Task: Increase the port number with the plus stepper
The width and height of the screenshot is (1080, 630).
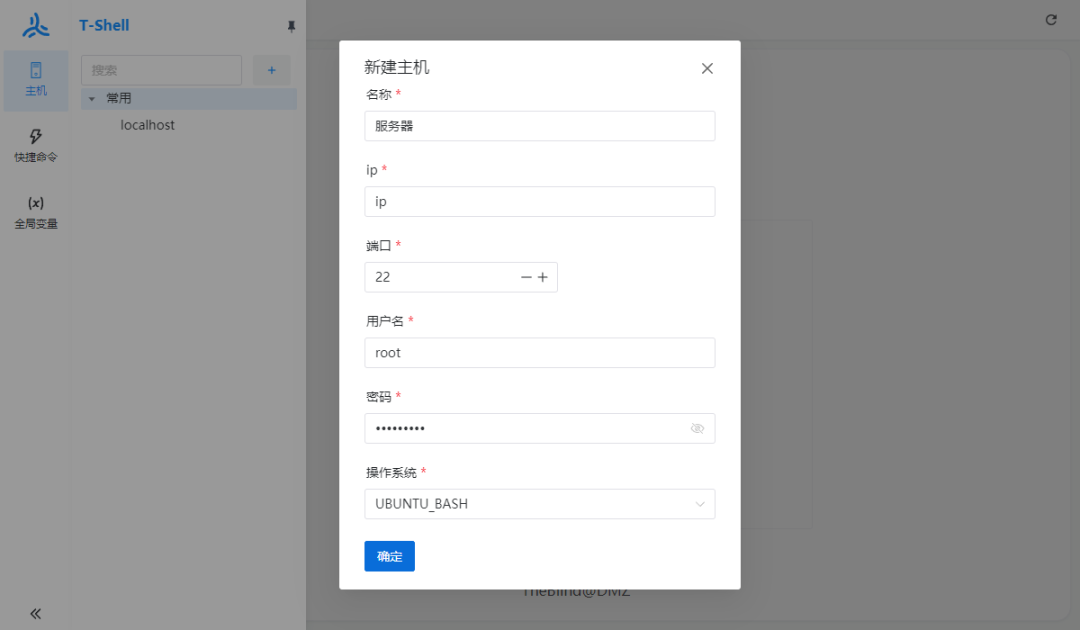Action: tap(543, 277)
